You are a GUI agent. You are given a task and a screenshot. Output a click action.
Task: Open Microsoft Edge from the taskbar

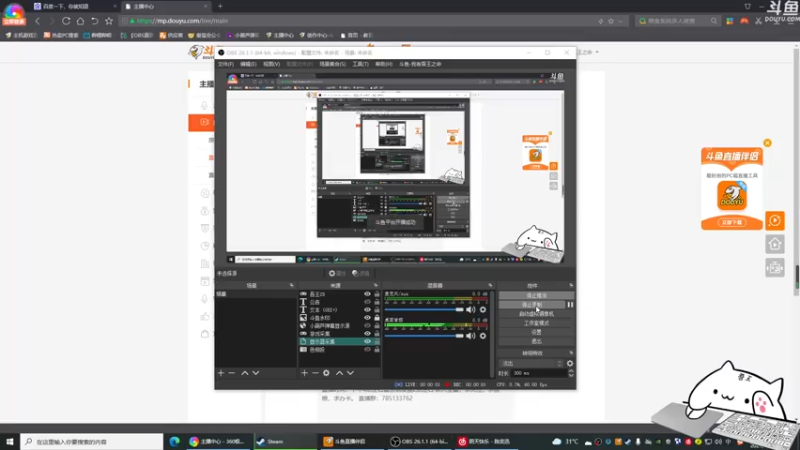point(174,441)
